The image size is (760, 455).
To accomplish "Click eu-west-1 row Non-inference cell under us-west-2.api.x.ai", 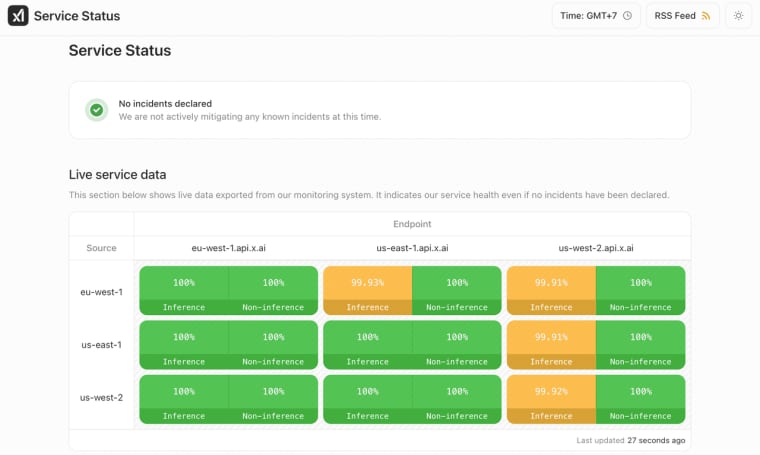I will (x=640, y=291).
